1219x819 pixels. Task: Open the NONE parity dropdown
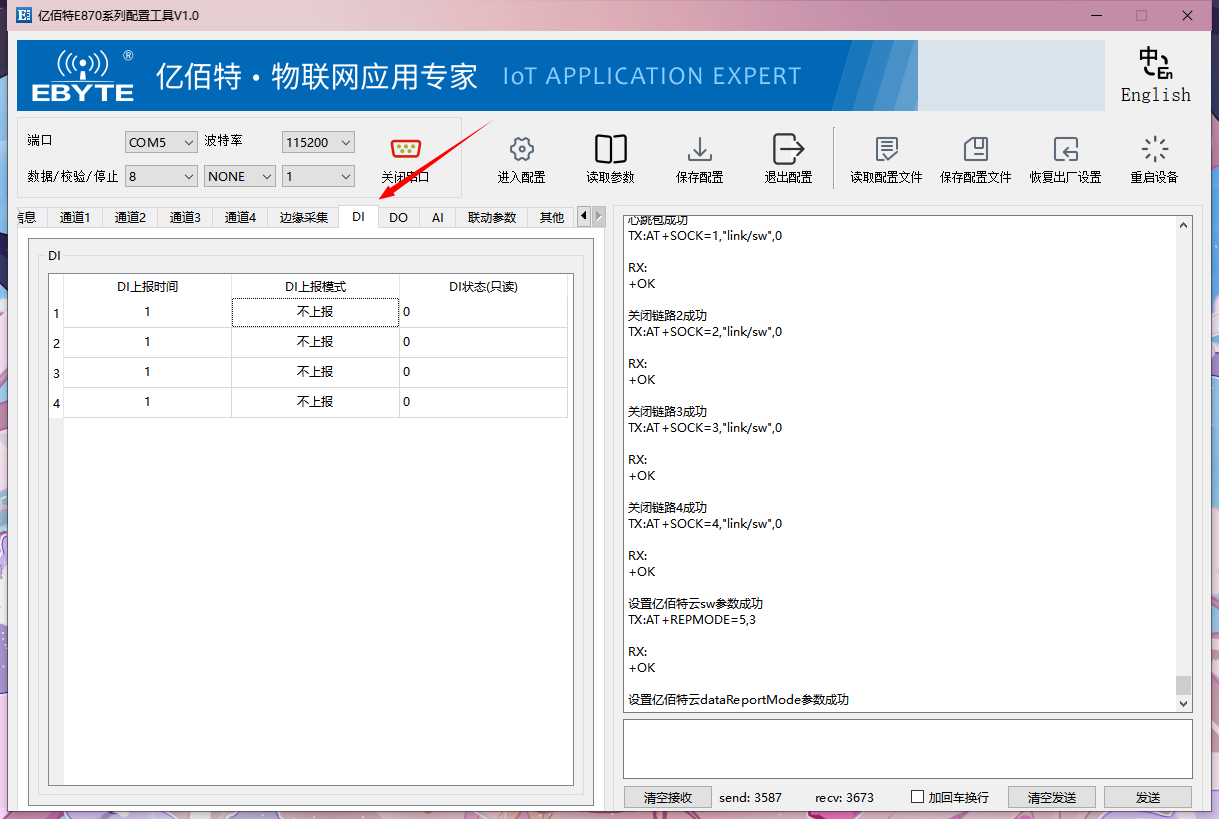(239, 177)
